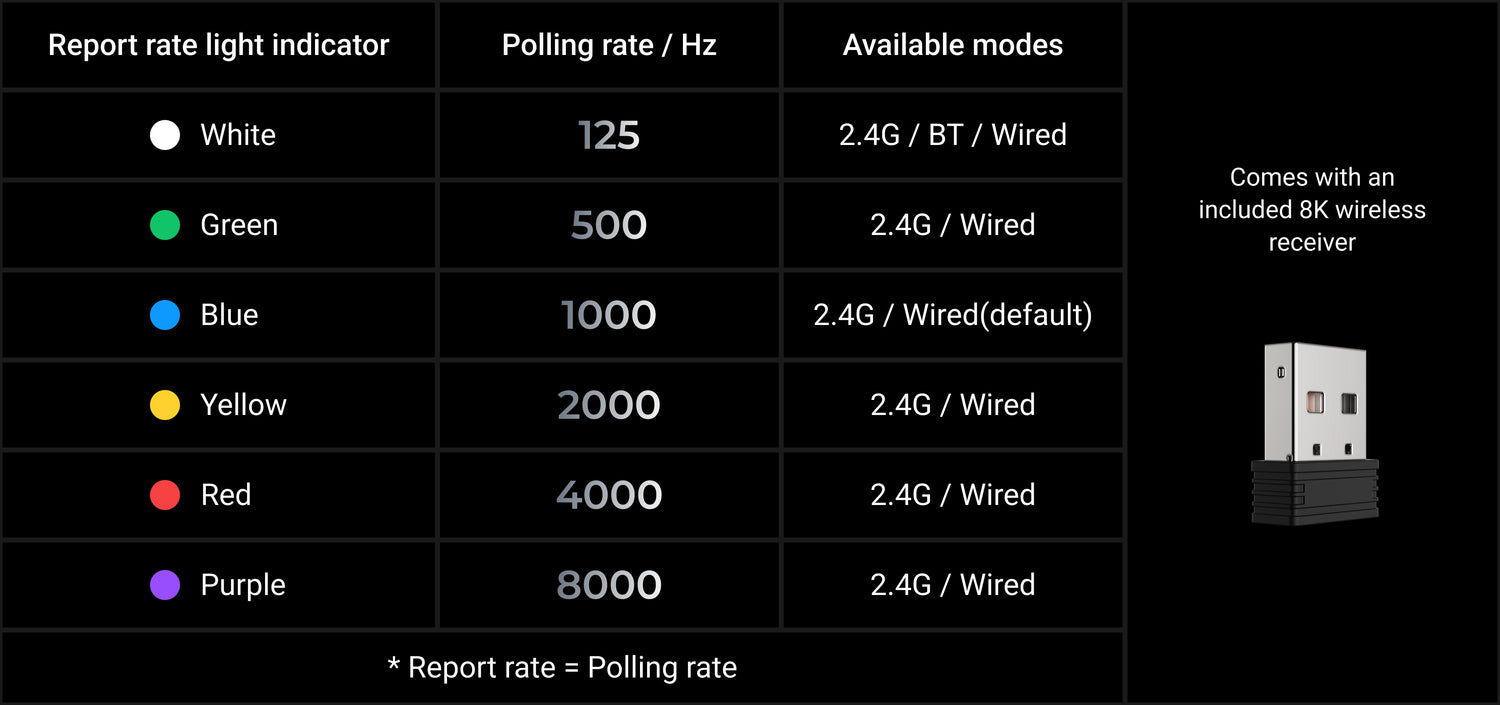Click the purple indicator dot
The height and width of the screenshot is (705, 1500).
(x=165, y=585)
